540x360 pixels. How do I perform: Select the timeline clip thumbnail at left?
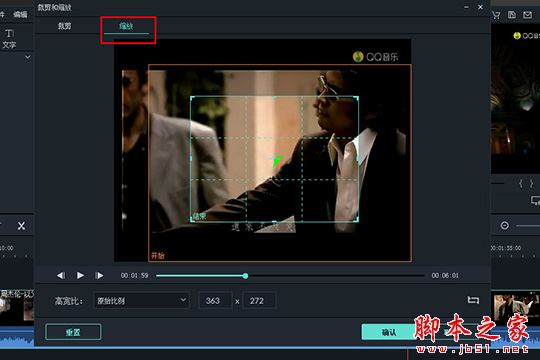tap(17, 307)
